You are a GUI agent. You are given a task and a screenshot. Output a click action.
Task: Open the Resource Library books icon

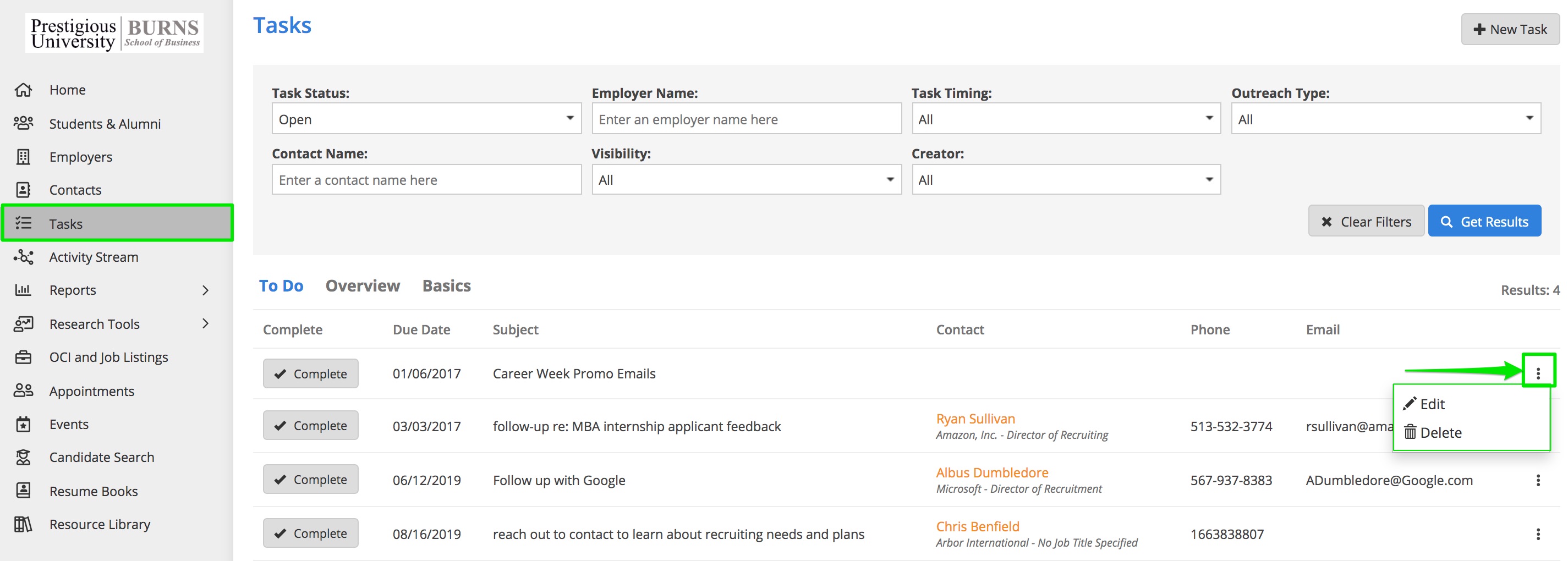(x=23, y=524)
